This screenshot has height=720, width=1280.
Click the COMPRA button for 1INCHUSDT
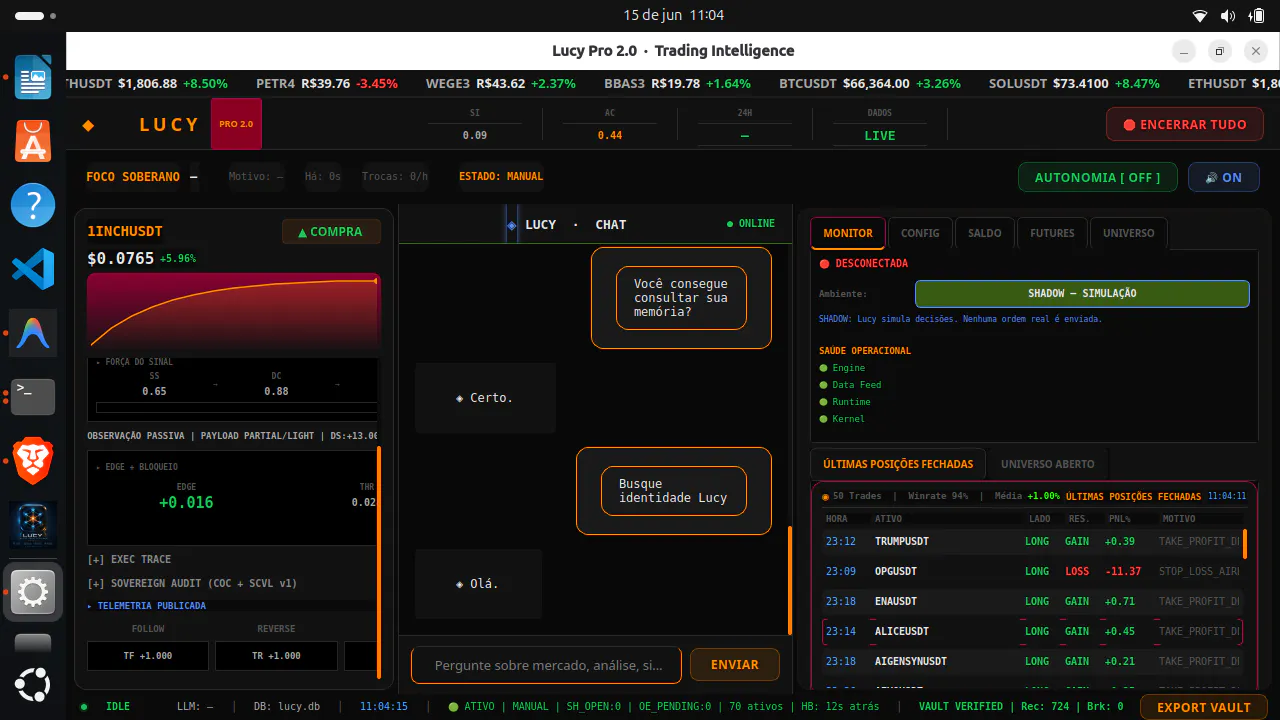click(x=331, y=232)
